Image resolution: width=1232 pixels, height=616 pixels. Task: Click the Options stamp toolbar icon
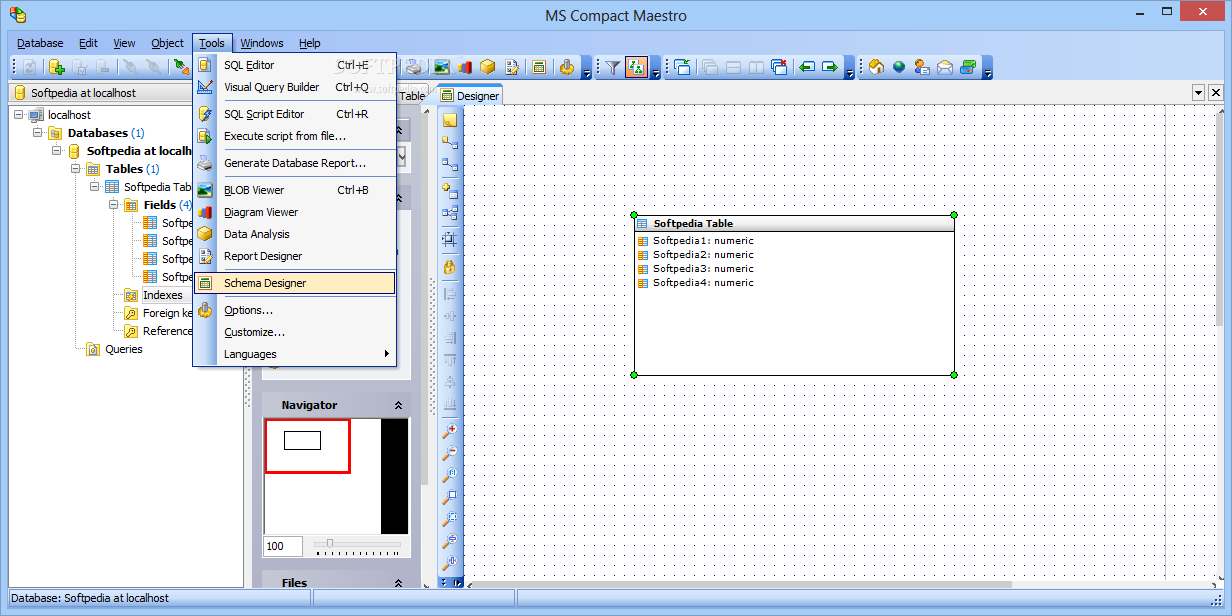pos(567,67)
